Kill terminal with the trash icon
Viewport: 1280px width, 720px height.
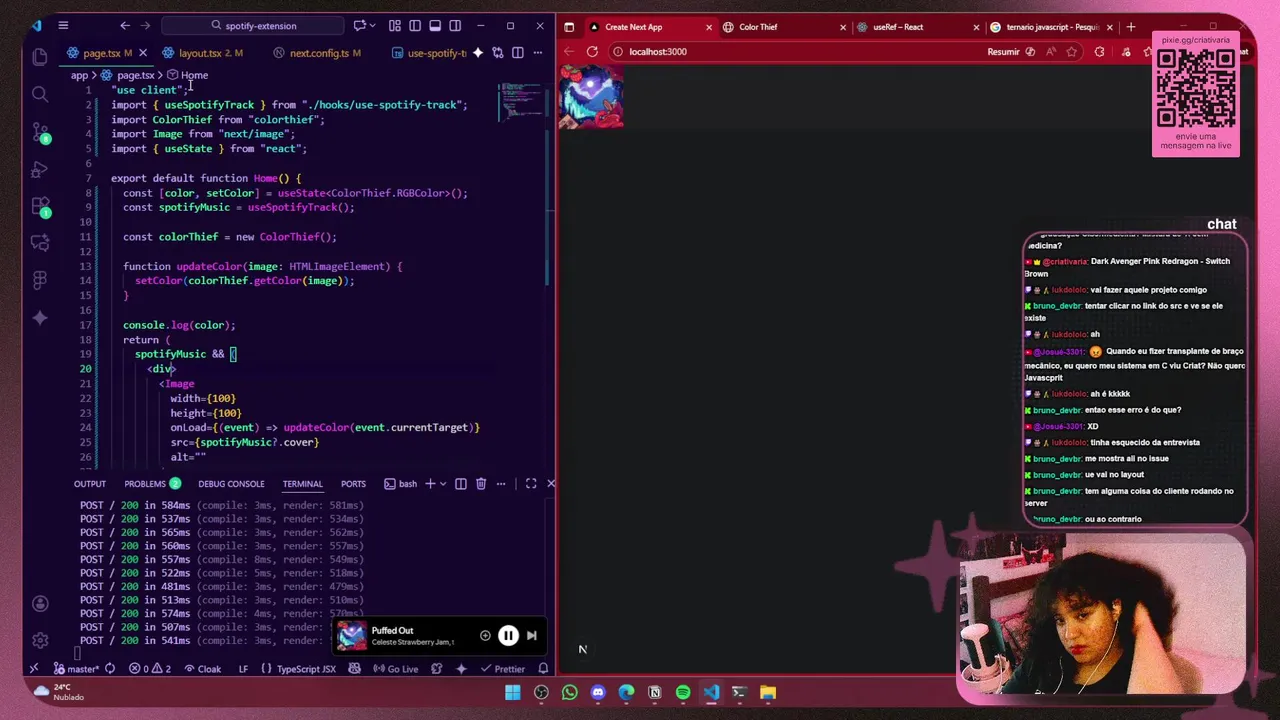point(481,484)
